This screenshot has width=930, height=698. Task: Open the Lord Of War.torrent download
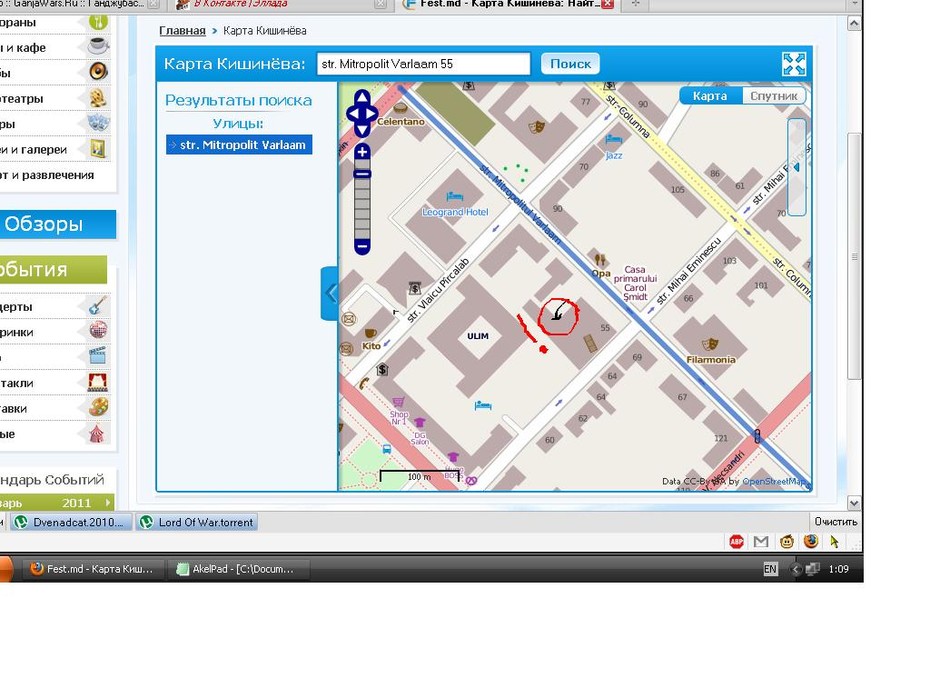[197, 522]
